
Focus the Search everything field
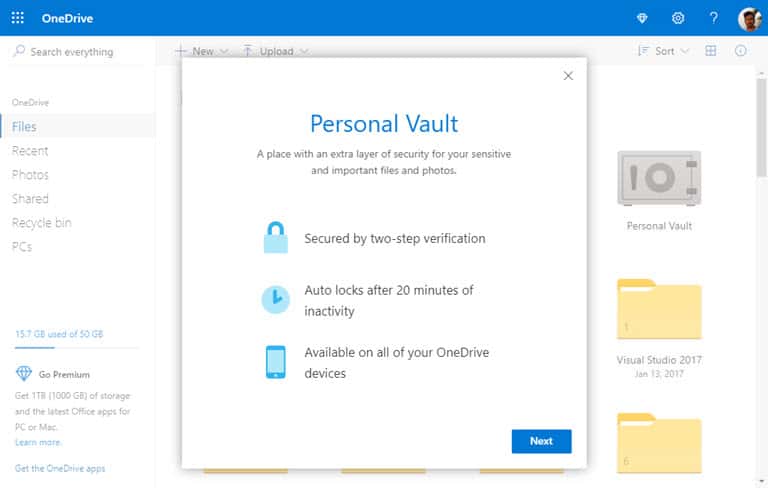78,51
